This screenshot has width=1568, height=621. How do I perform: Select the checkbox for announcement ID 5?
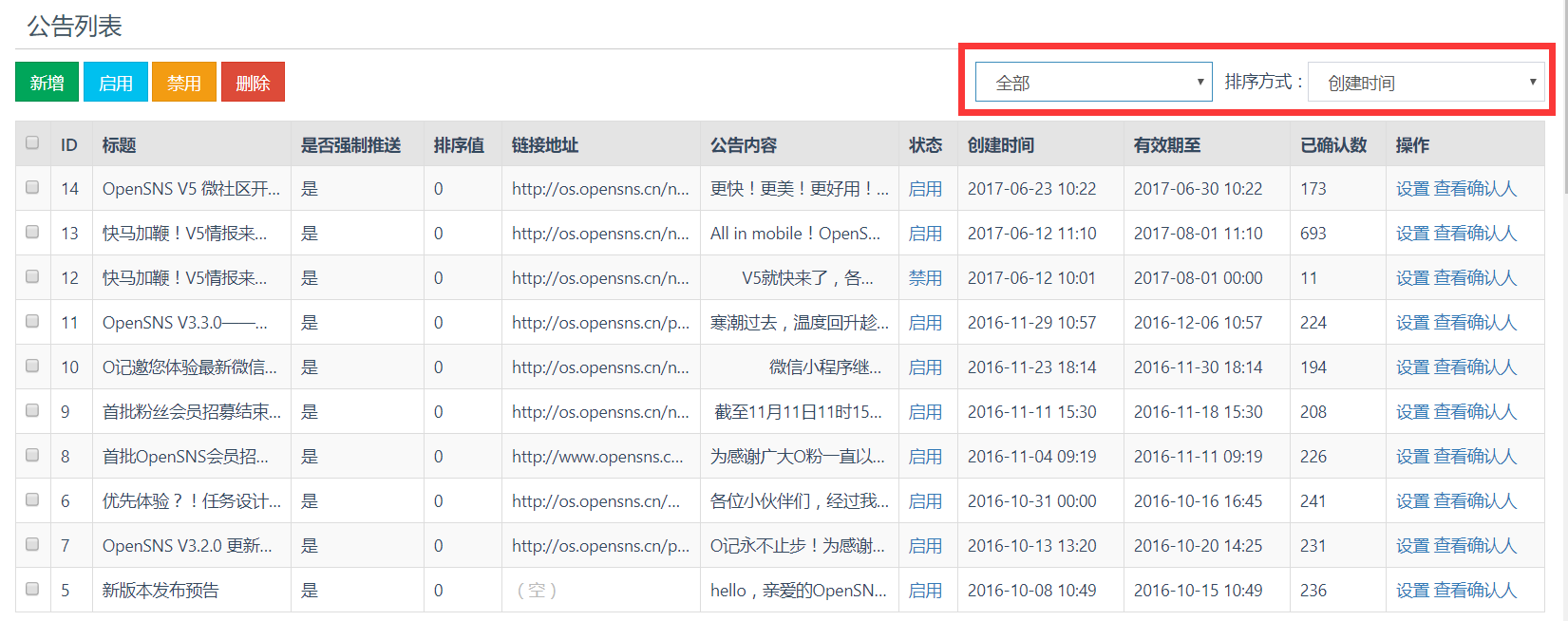32,589
